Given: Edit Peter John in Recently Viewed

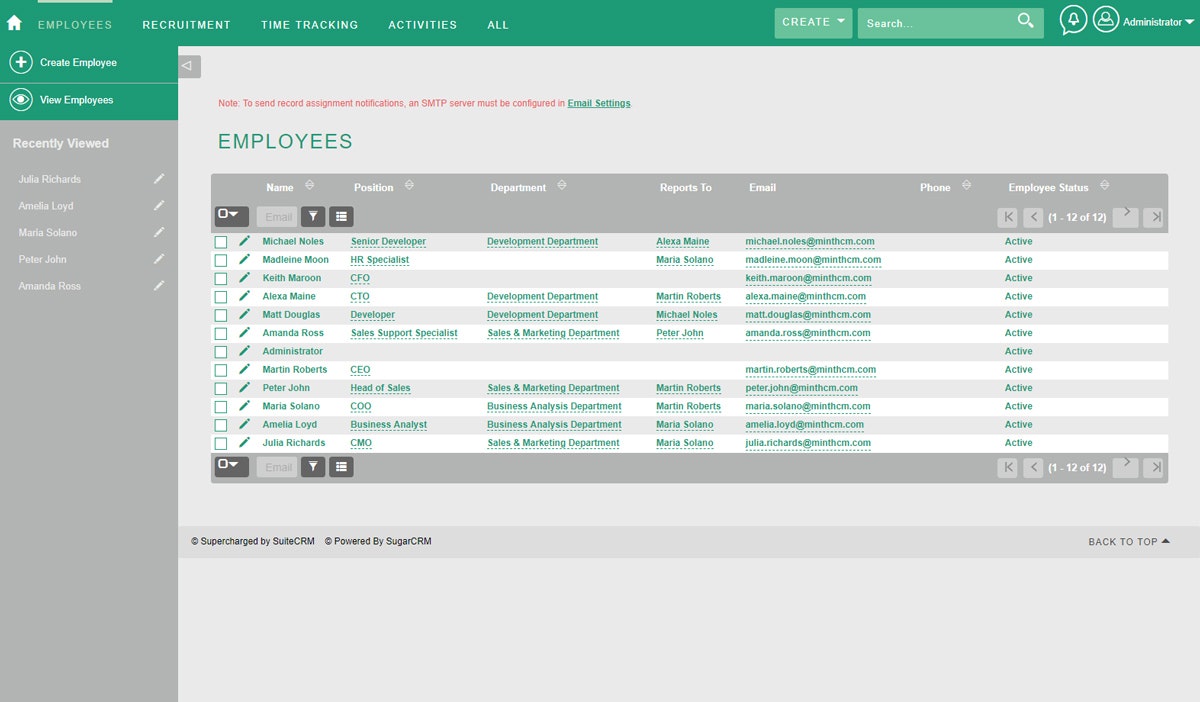Looking at the screenshot, I should click(x=158, y=259).
